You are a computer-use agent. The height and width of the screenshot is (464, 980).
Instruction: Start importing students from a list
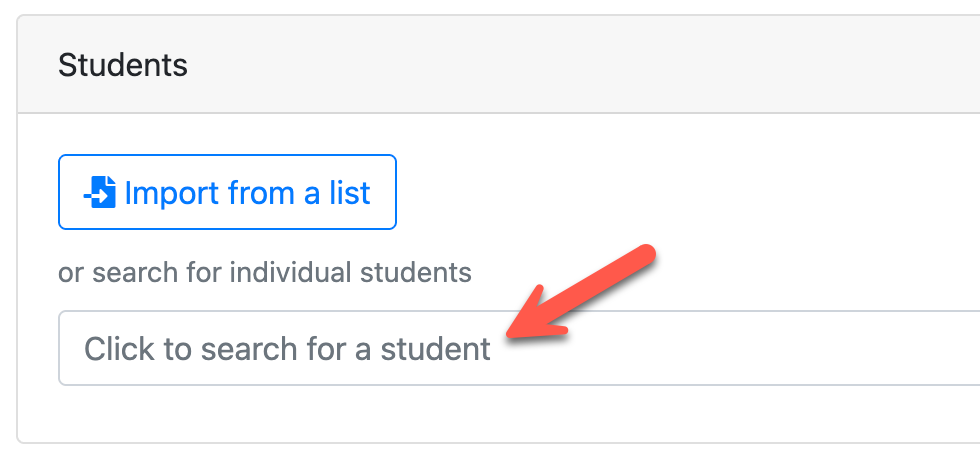[x=227, y=192]
